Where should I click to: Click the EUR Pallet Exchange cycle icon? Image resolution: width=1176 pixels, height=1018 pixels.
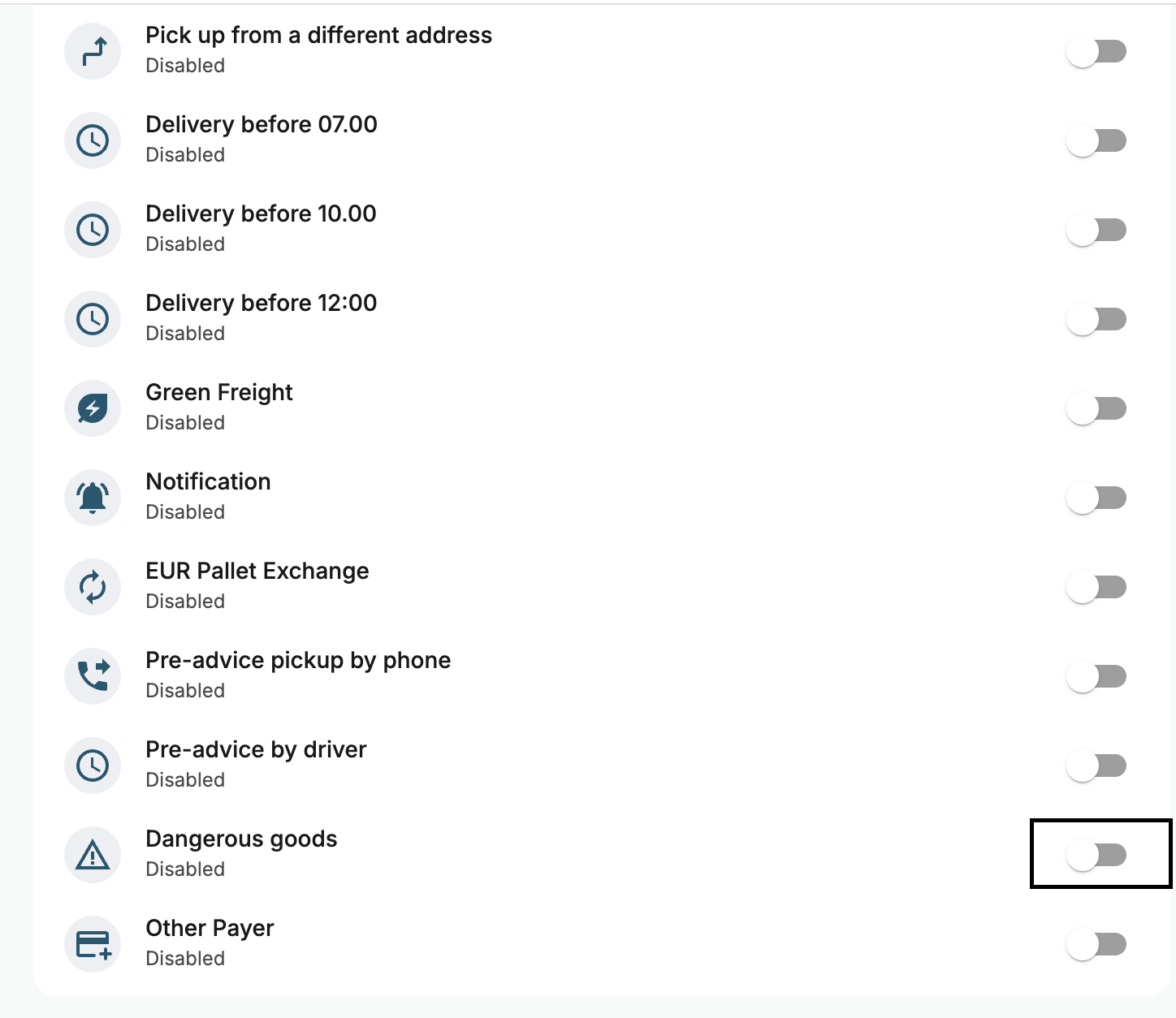point(93,587)
